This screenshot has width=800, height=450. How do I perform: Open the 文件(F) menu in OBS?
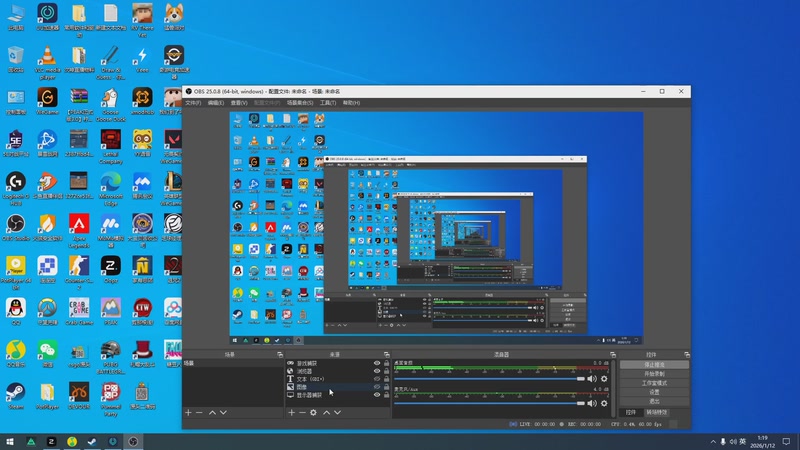coord(193,103)
